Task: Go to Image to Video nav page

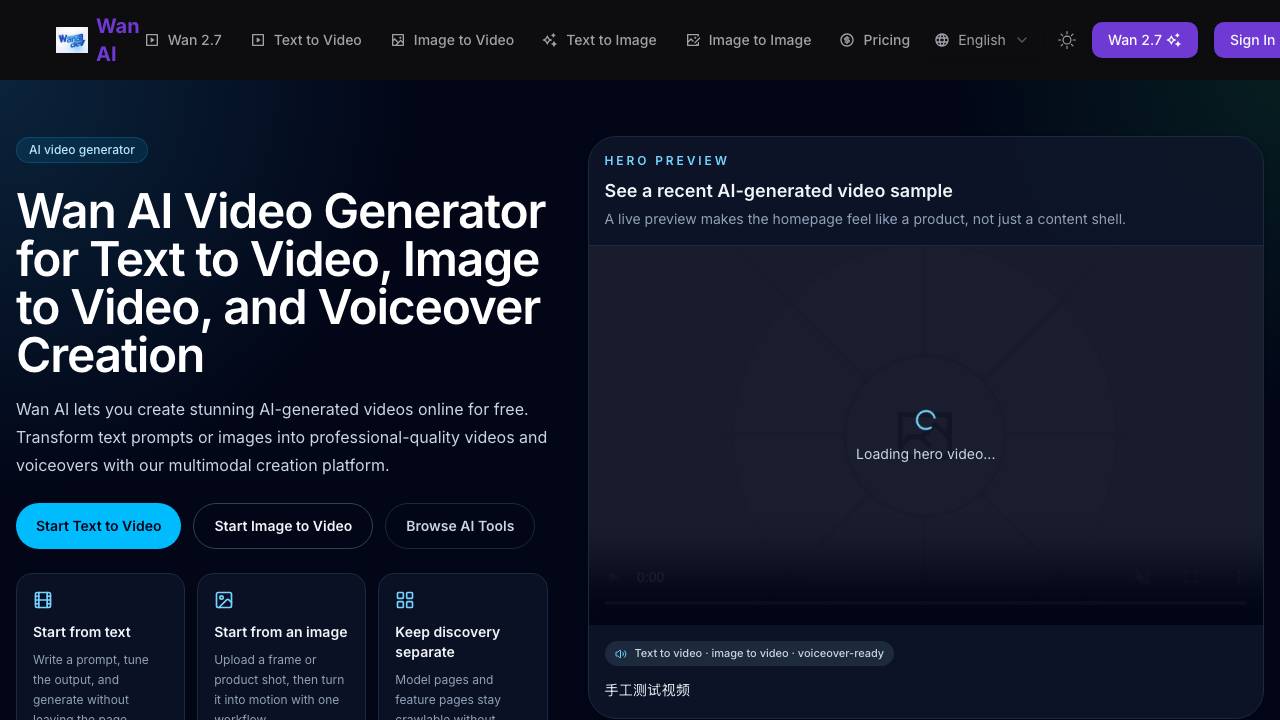Action: pyautogui.click(x=452, y=40)
